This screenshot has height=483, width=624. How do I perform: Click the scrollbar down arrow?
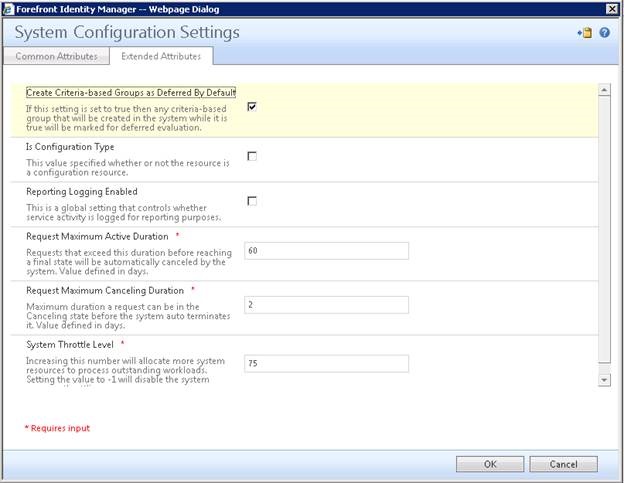pos(604,380)
